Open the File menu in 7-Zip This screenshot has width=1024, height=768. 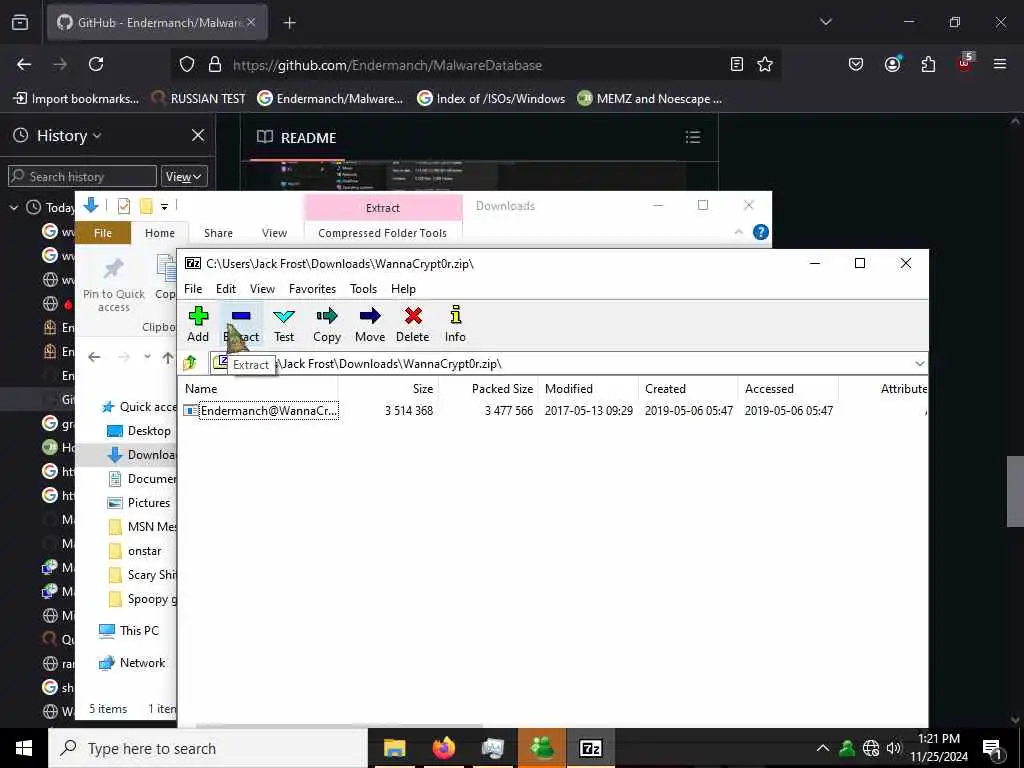point(193,289)
